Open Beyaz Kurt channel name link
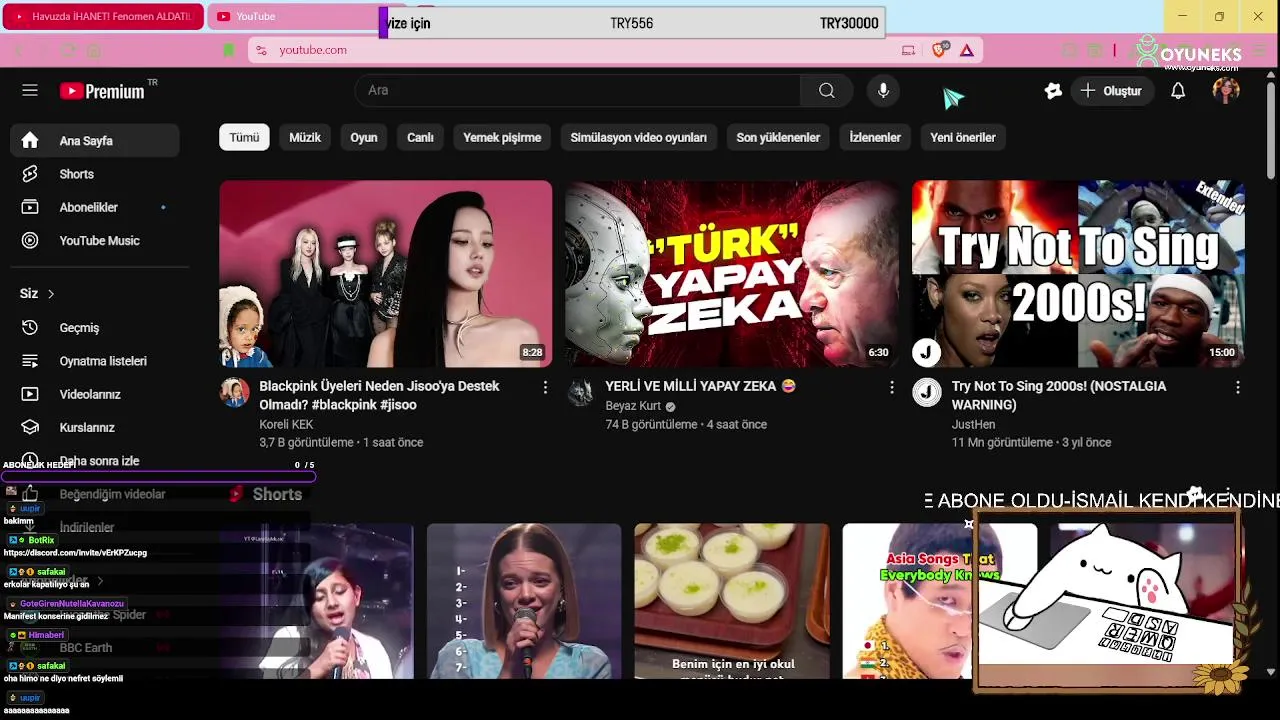This screenshot has width=1280, height=720. click(633, 406)
